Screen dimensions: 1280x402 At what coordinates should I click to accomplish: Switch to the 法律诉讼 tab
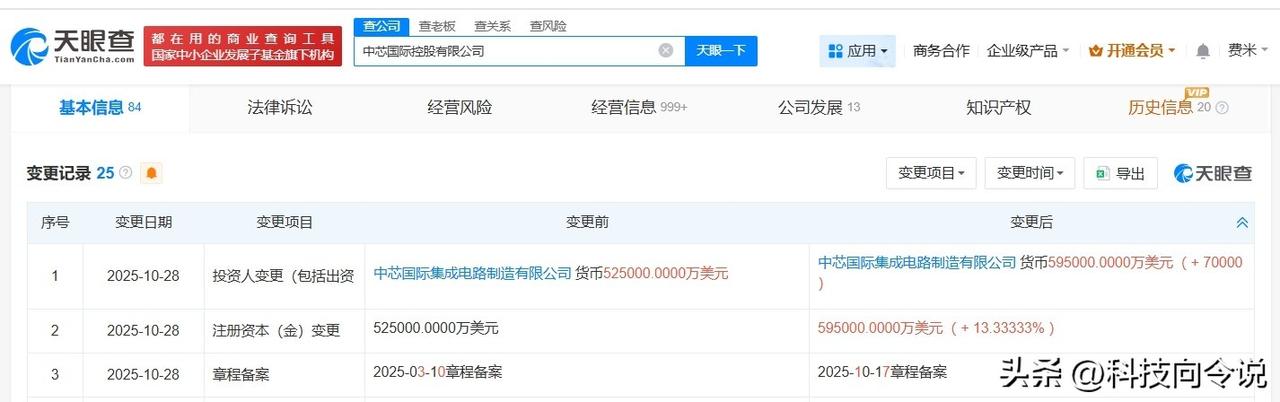pos(280,107)
